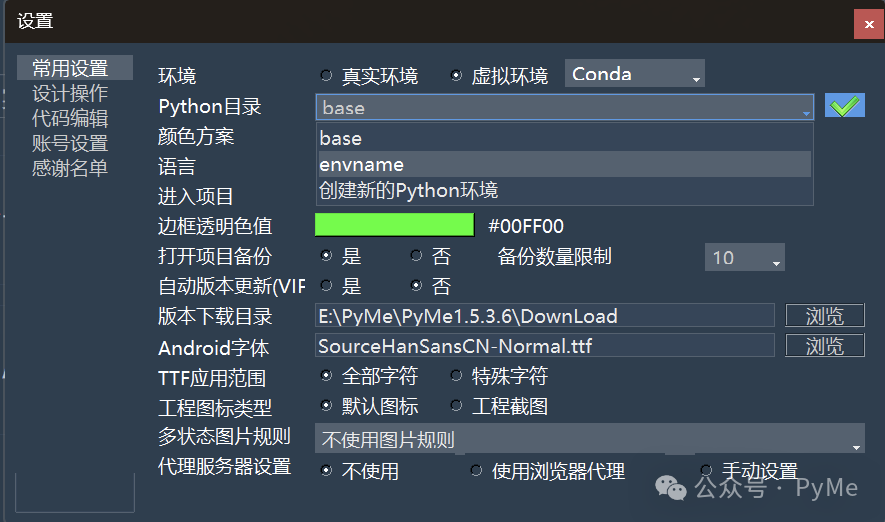Click the 设置 window title
The width and height of the screenshot is (885, 522).
(x=35, y=21)
